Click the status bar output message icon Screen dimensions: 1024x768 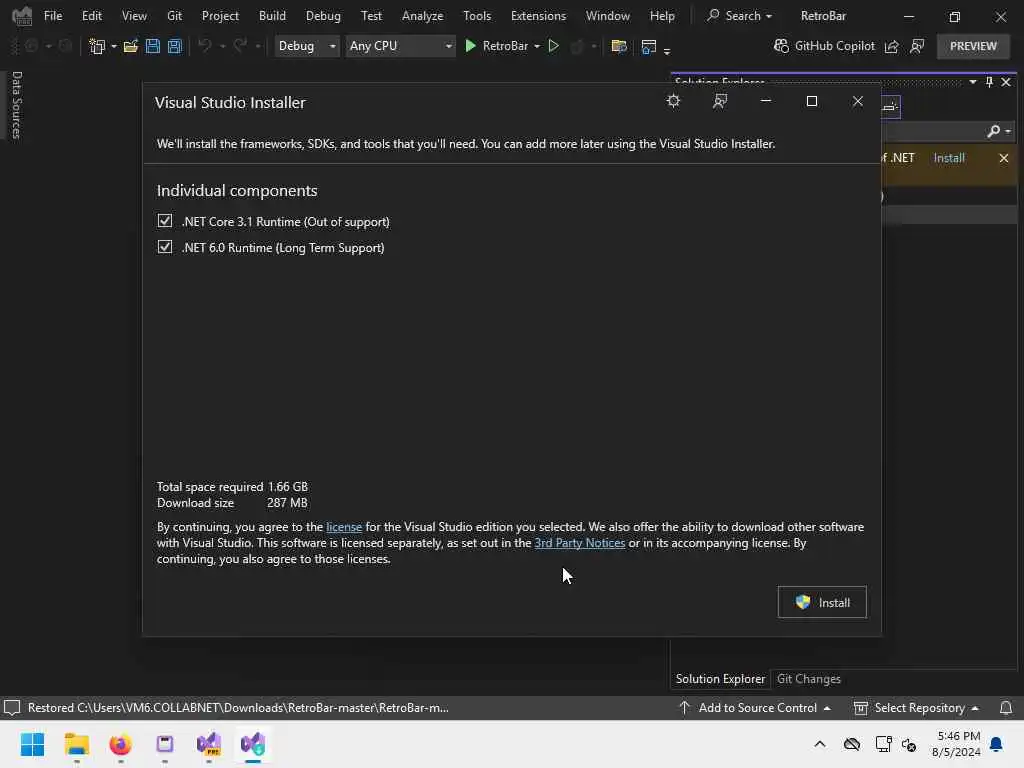click(12, 707)
